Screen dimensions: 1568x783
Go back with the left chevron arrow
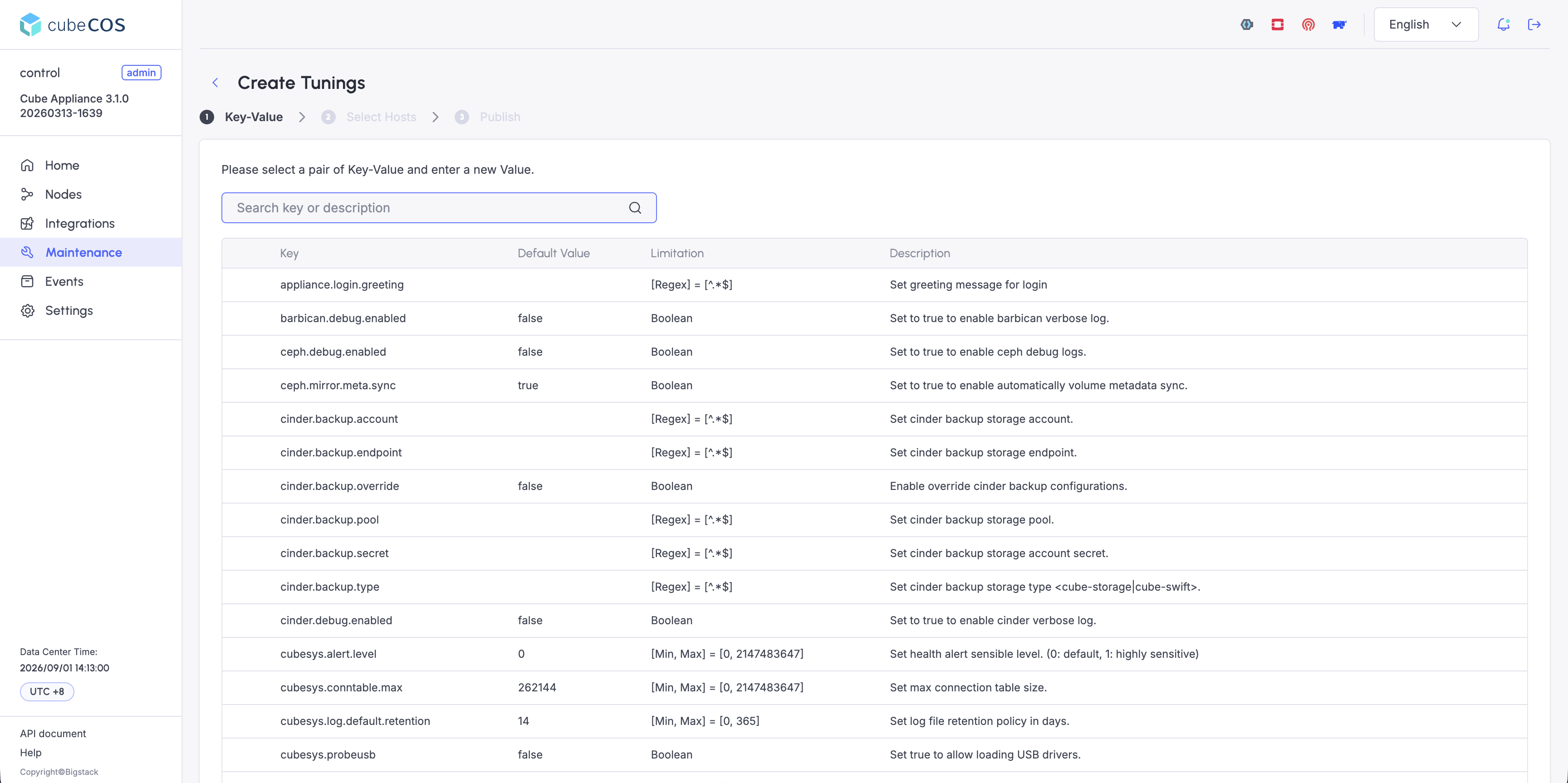point(215,83)
